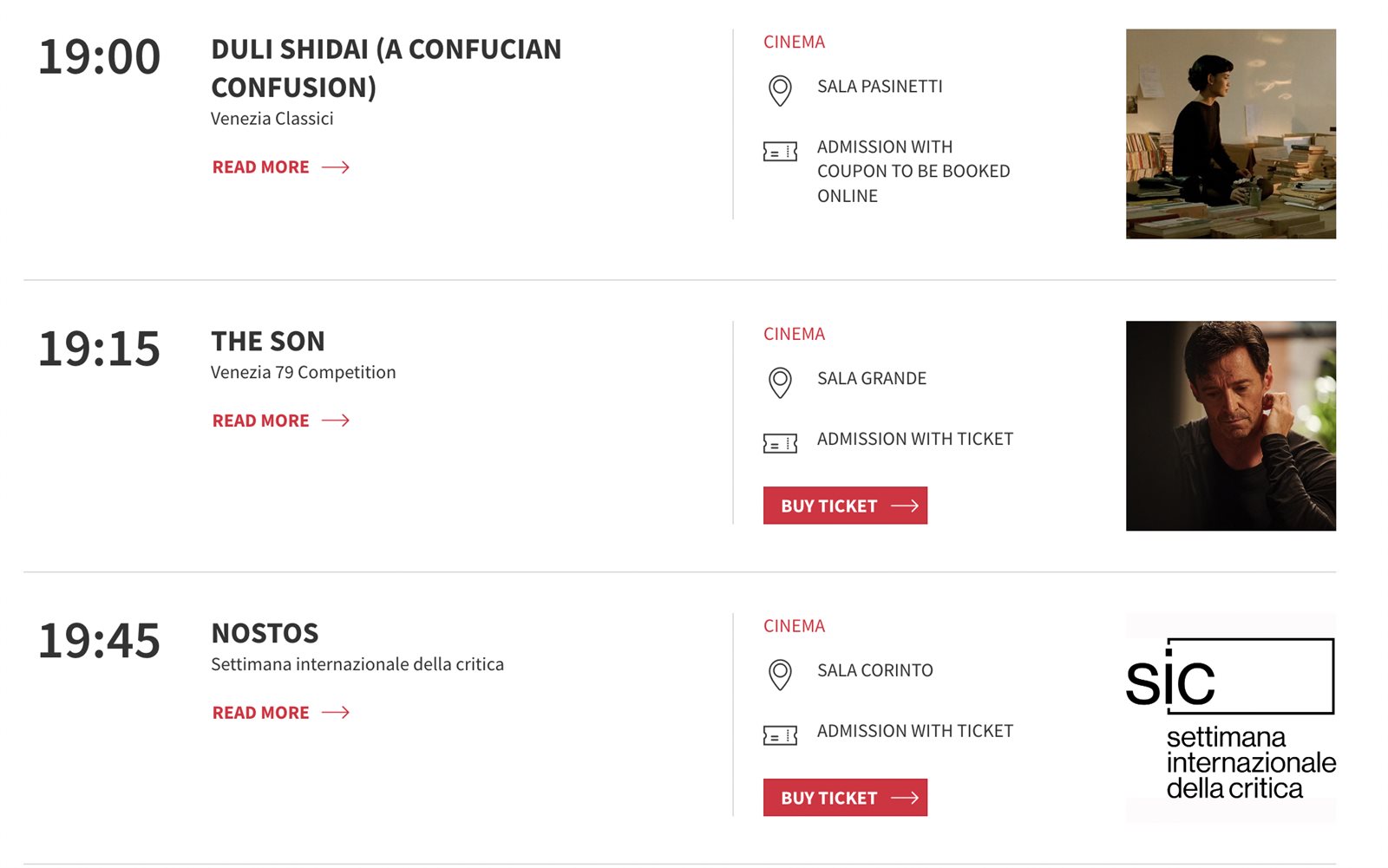The width and height of the screenshot is (1388, 868).
Task: Click location pin icon beside Sala Grande
Action: (x=780, y=382)
